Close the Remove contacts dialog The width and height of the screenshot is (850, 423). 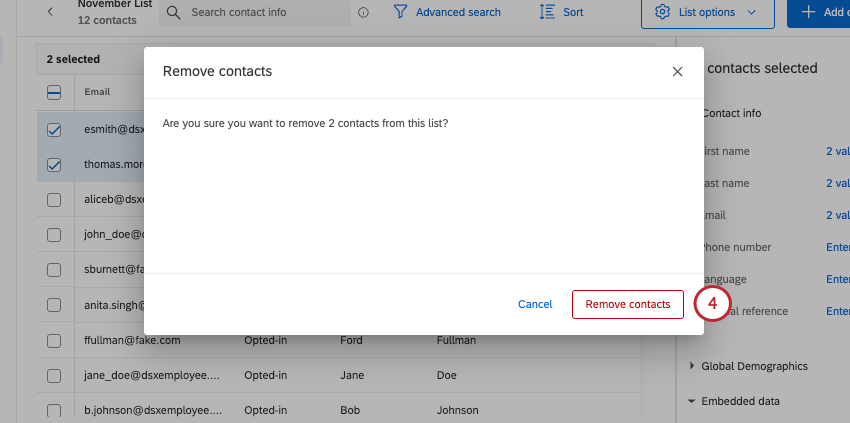pyautogui.click(x=677, y=72)
